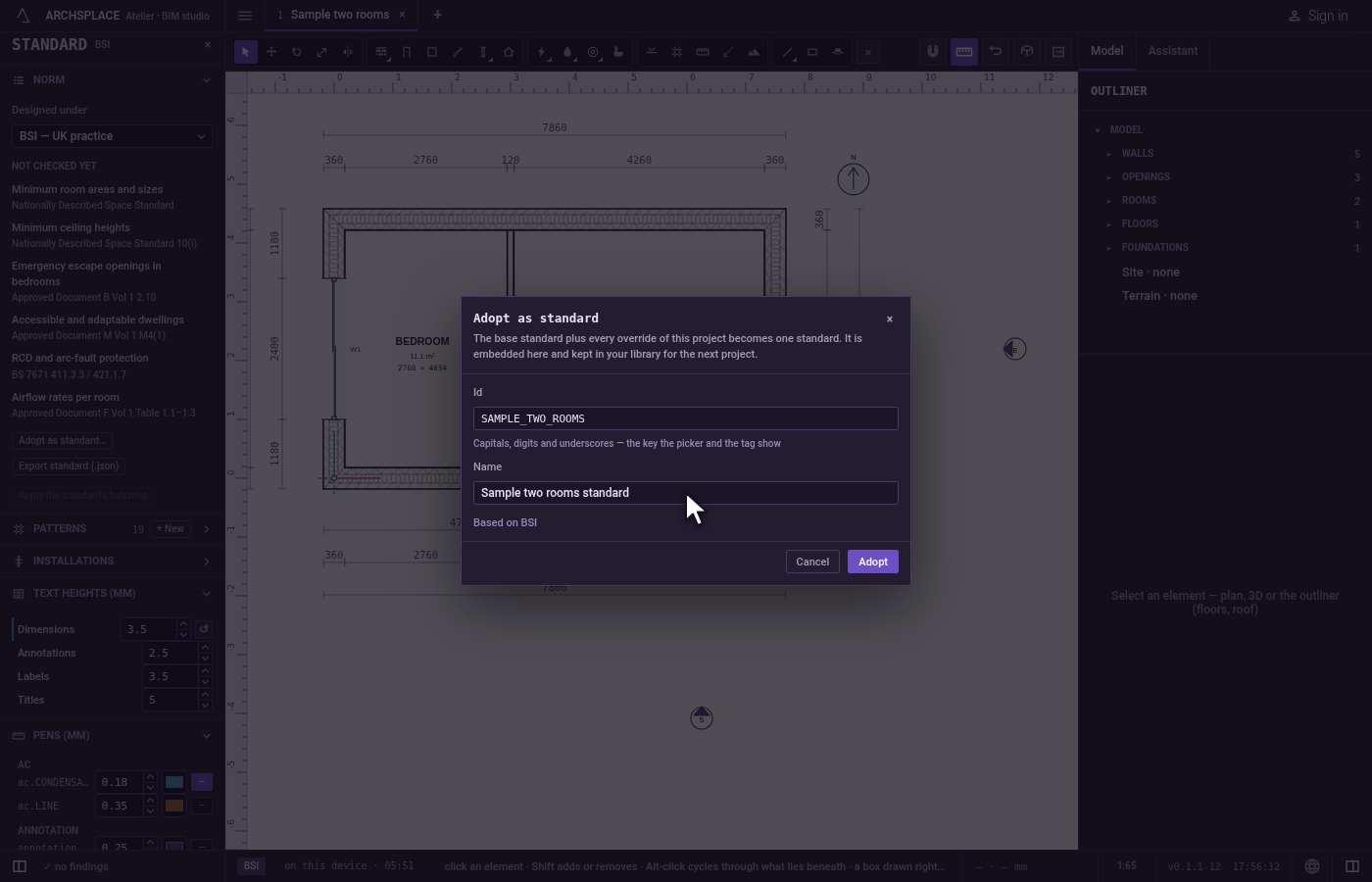Viewport: 1372px width, 882px height.
Task: Collapse the TEXT HEIGHTS (MM) section
Action: point(112,594)
